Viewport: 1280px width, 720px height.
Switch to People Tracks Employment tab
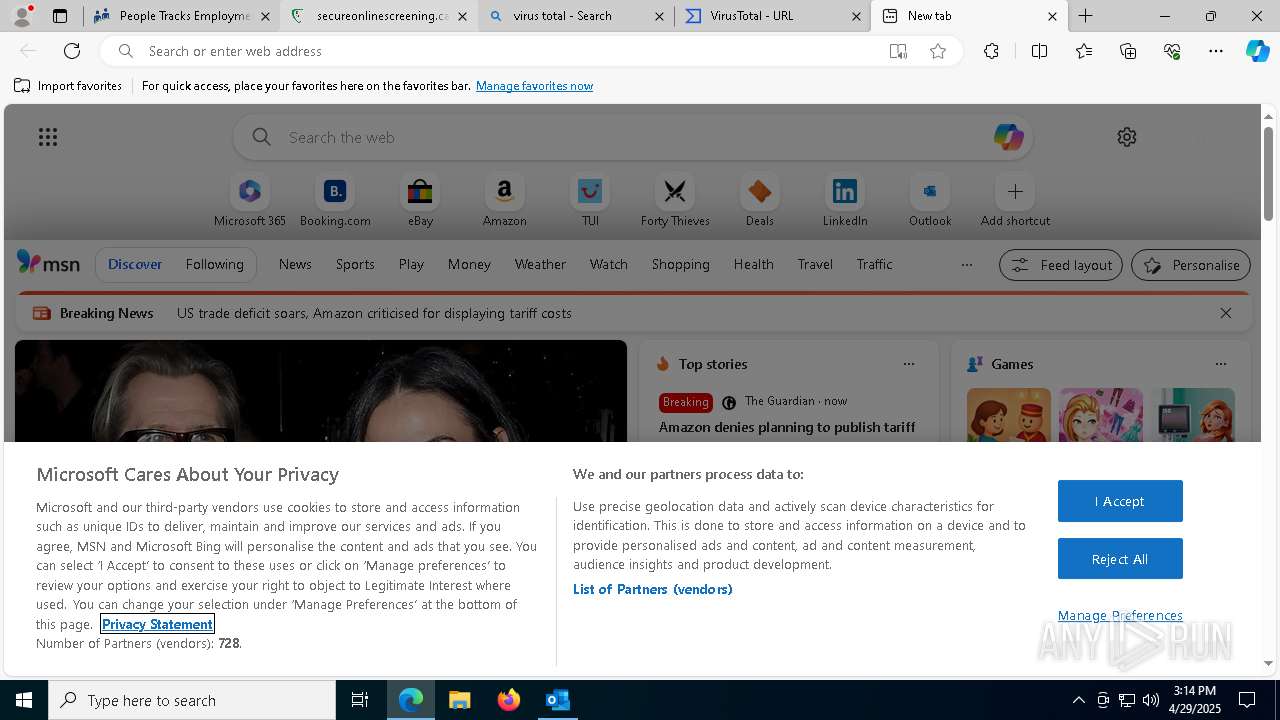[182, 16]
